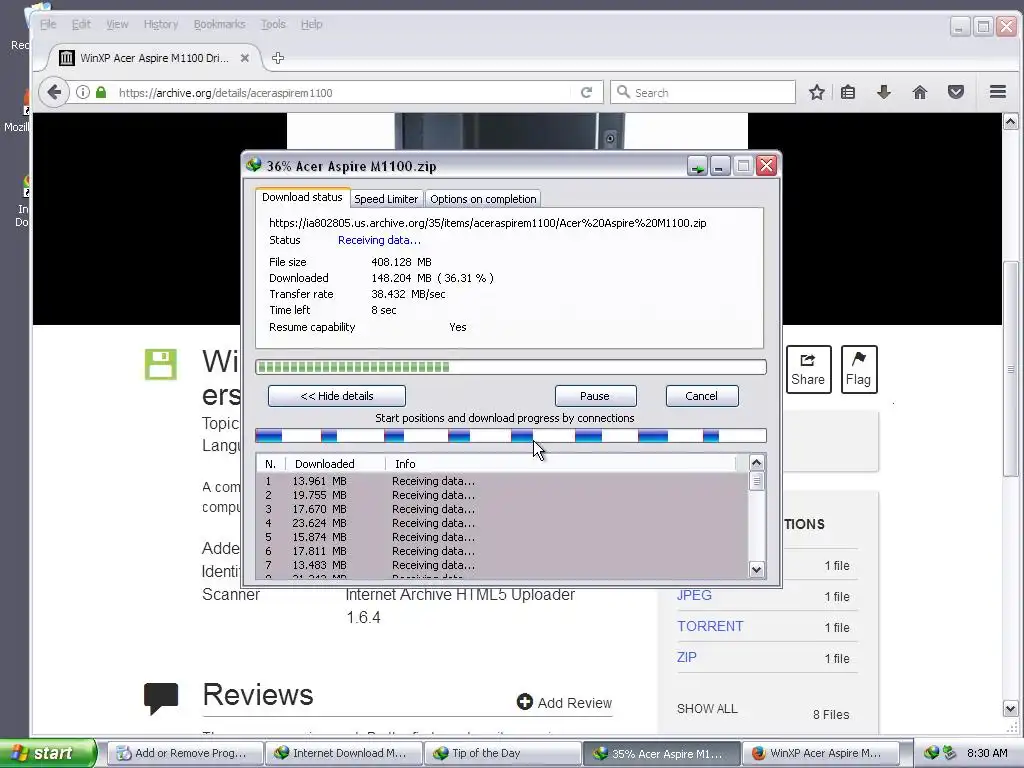Click Add Review link

(x=564, y=703)
